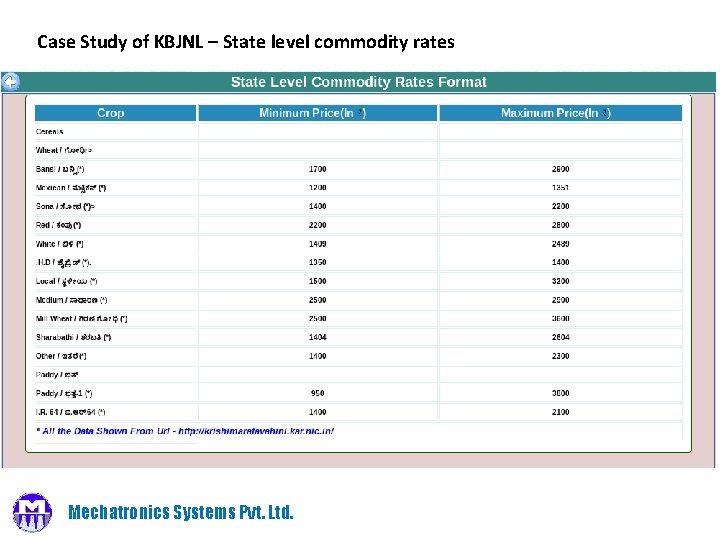Select the White crop name
720x540 pixels.
(x=59, y=244)
